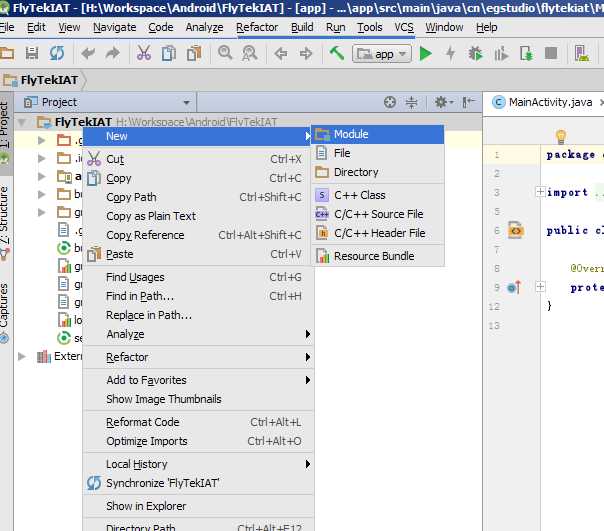Viewport: 604px width, 531px height.
Task: Click the Attach Debugger to Process icon
Action: pos(526,54)
